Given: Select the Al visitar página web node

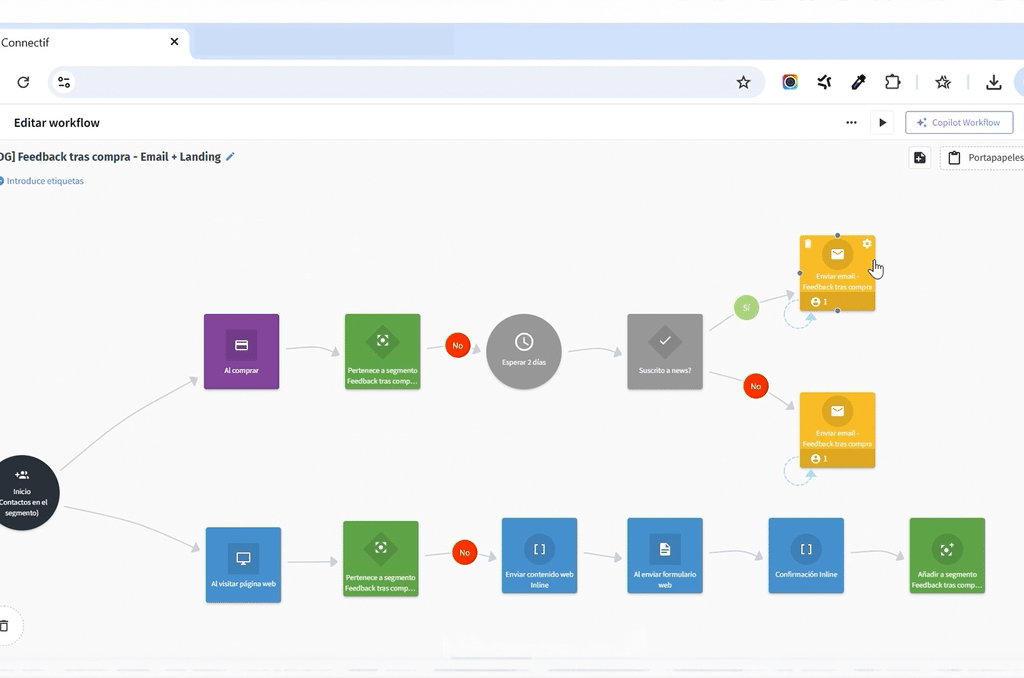Looking at the screenshot, I should (243, 565).
